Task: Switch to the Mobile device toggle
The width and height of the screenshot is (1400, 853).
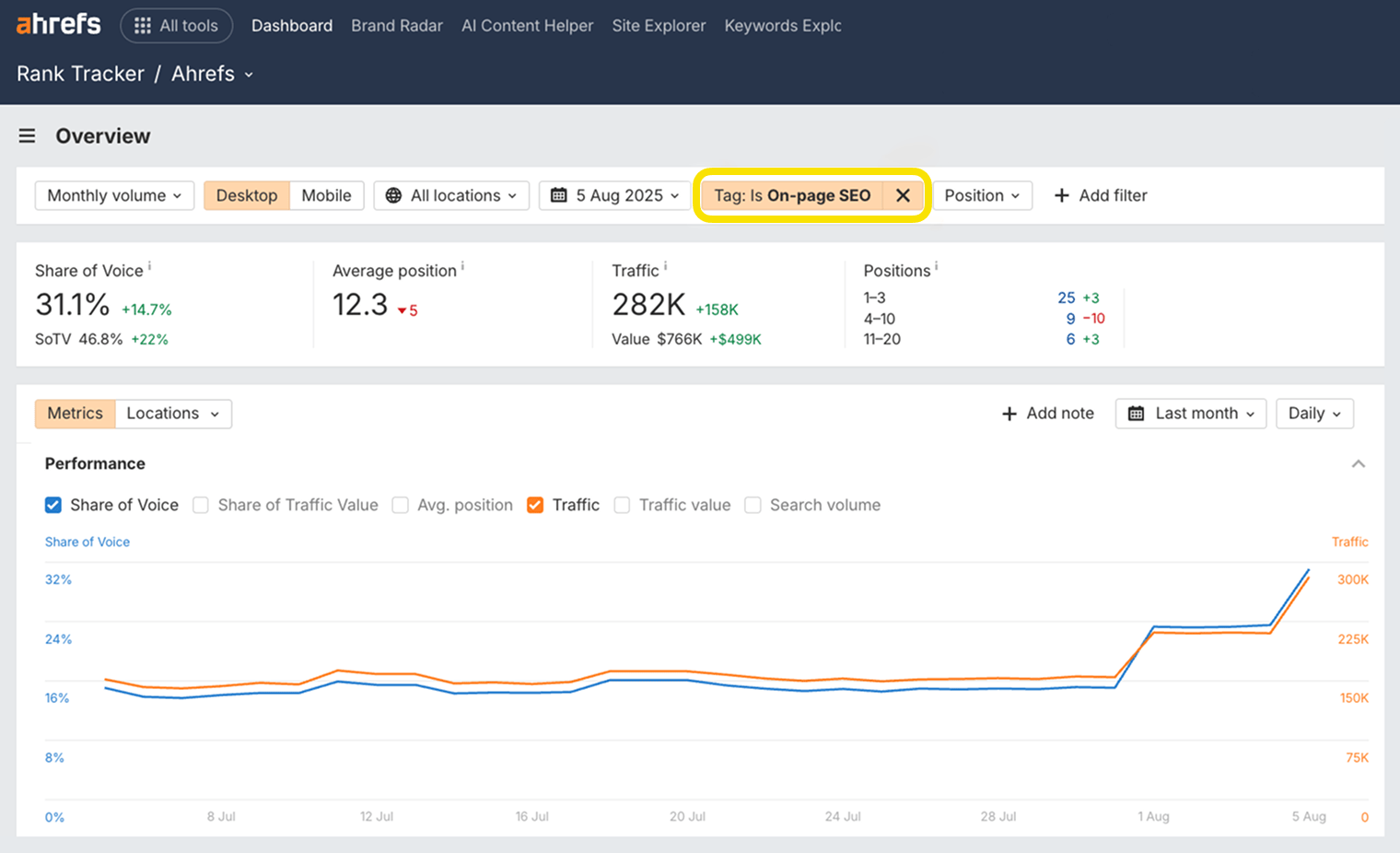Action: pos(326,195)
